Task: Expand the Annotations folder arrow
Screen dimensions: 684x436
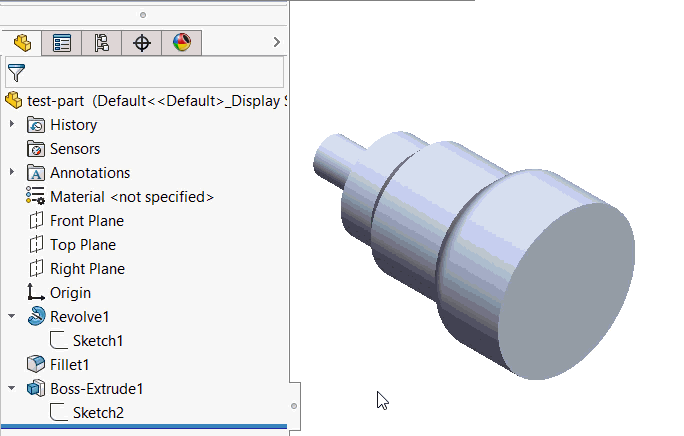Action: point(12,172)
